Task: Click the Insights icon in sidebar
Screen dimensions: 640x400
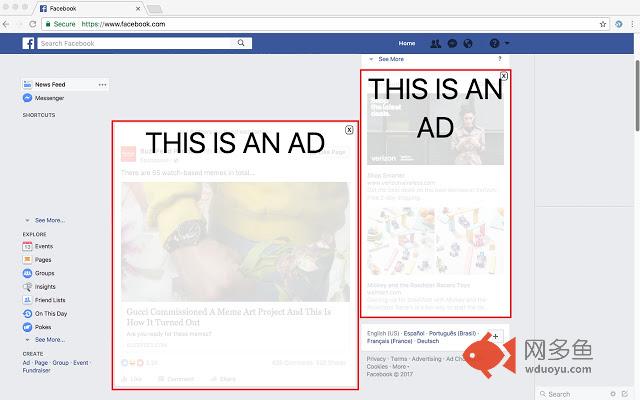Action: click(27, 287)
